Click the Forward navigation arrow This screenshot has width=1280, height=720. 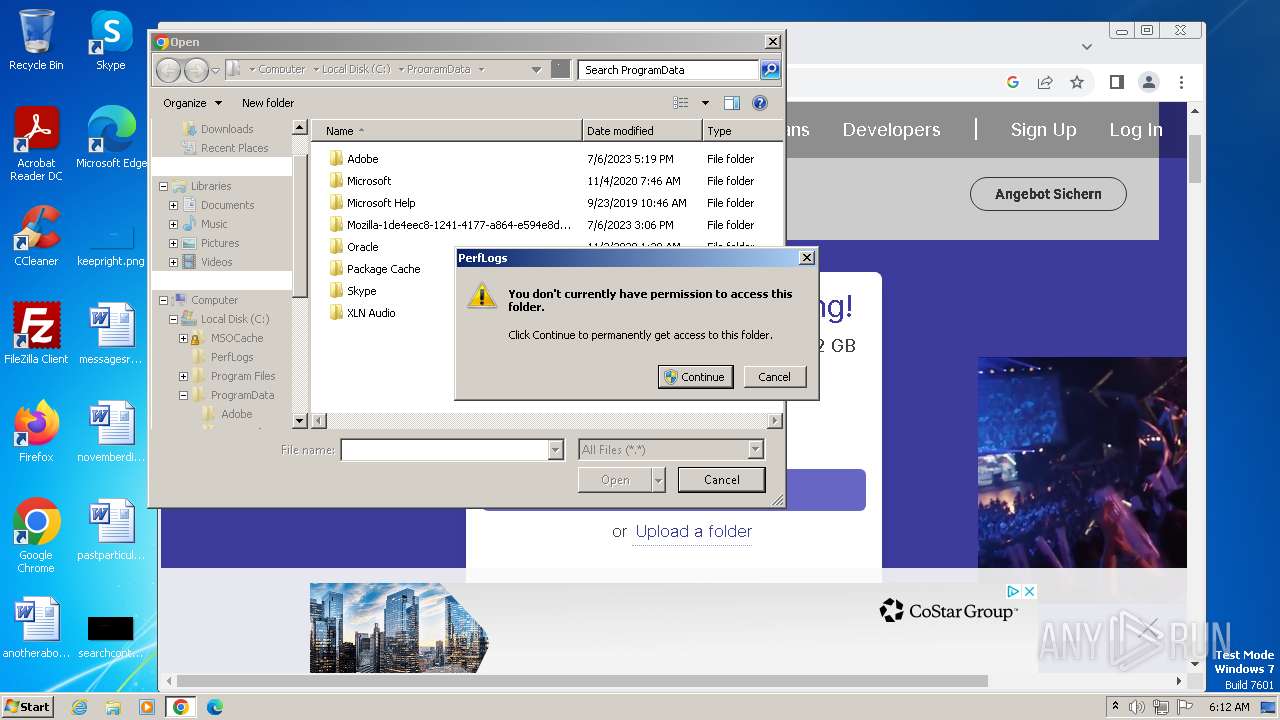click(x=196, y=70)
